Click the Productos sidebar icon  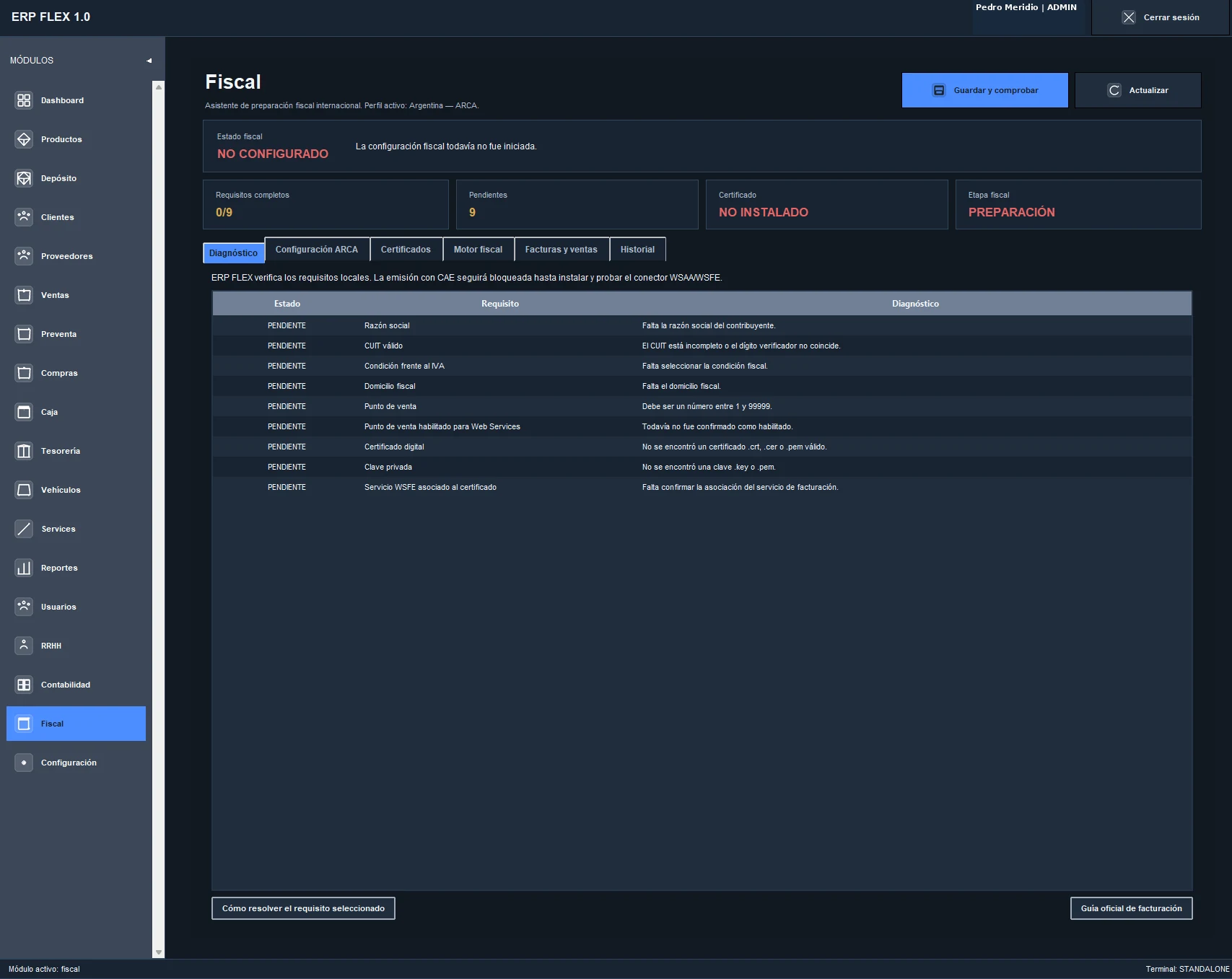pos(24,139)
